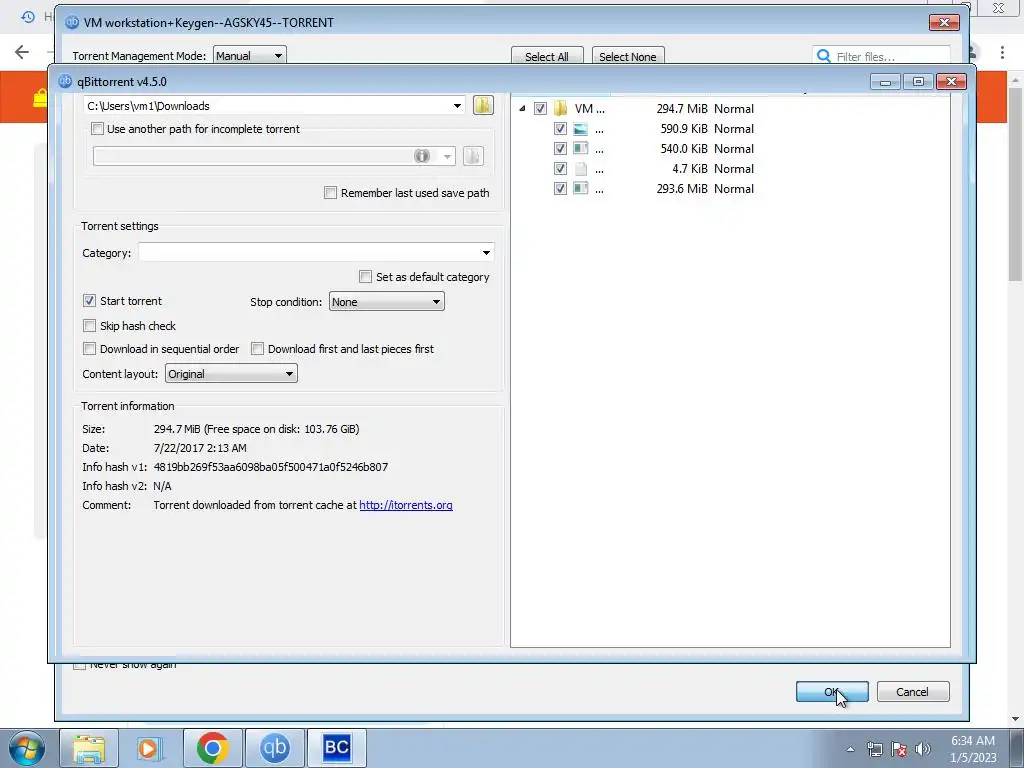The height and width of the screenshot is (768, 1024).
Task: Open Torrent Management Mode dropdown
Action: (x=250, y=56)
